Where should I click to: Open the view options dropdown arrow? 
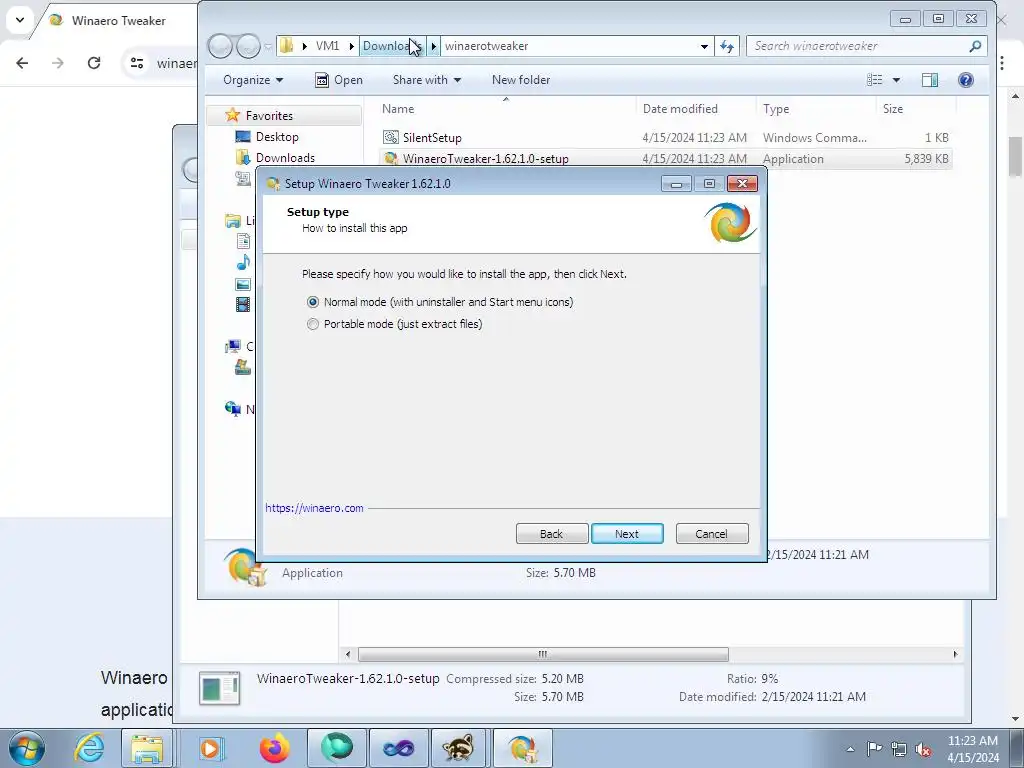tap(896, 80)
